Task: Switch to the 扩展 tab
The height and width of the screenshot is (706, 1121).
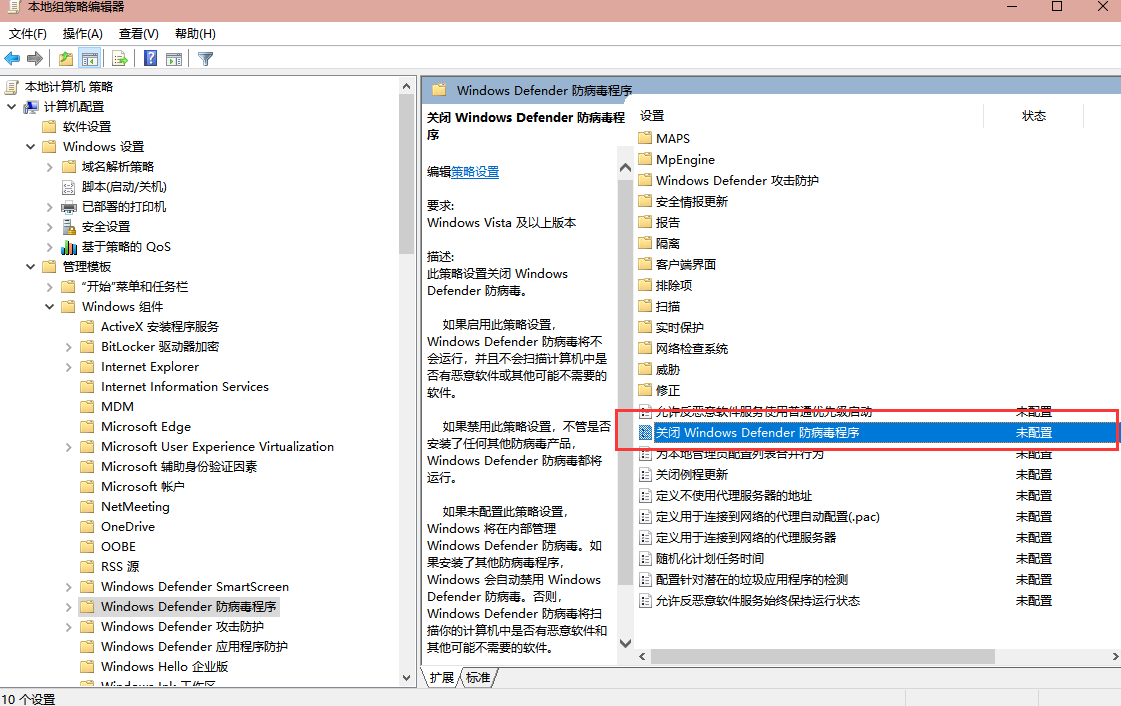Action: click(x=441, y=677)
